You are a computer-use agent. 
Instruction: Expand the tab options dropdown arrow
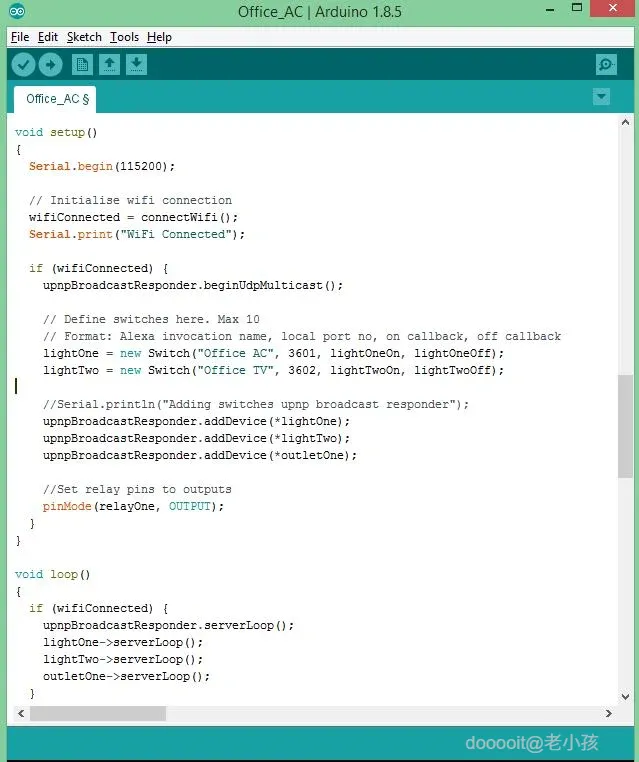pos(601,97)
